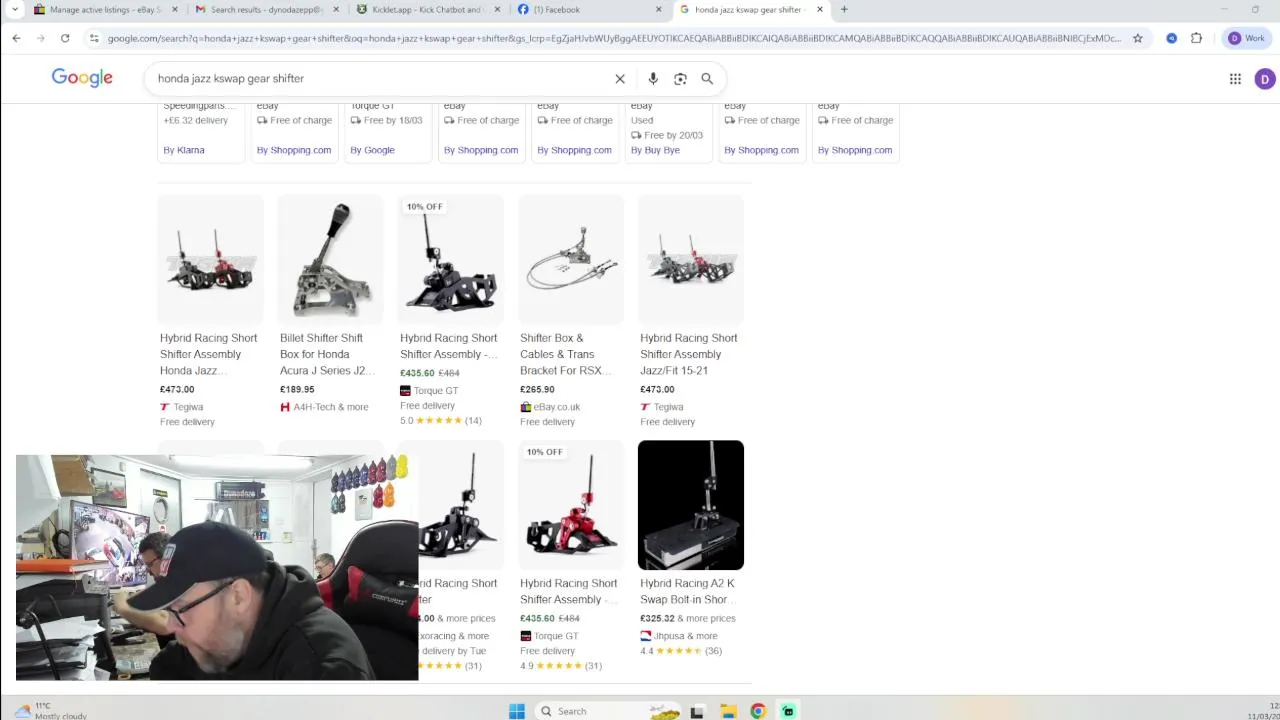Submit search with the magnifier icon
Screen dimensions: 1280x720
coord(707,79)
